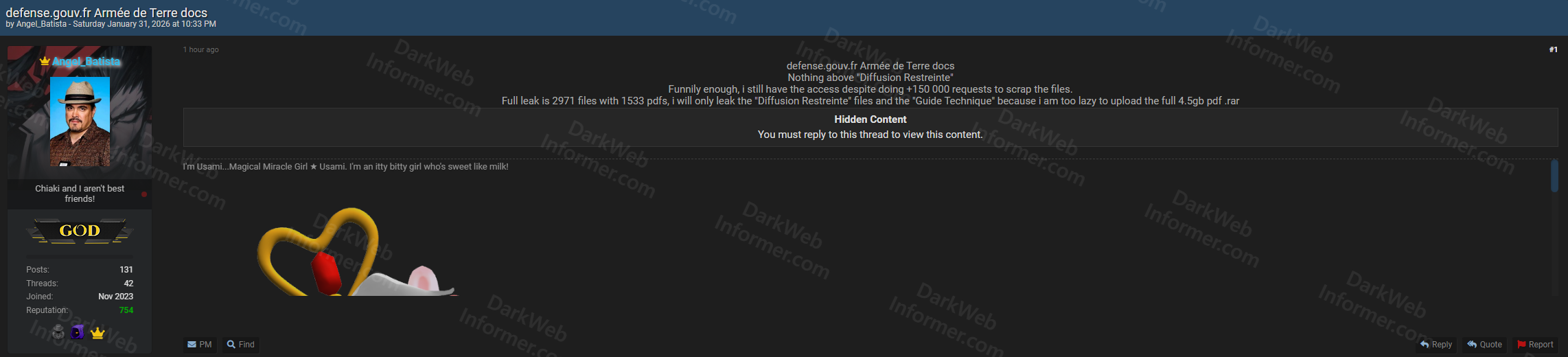
Task: Report this post
Action: coord(1535,345)
